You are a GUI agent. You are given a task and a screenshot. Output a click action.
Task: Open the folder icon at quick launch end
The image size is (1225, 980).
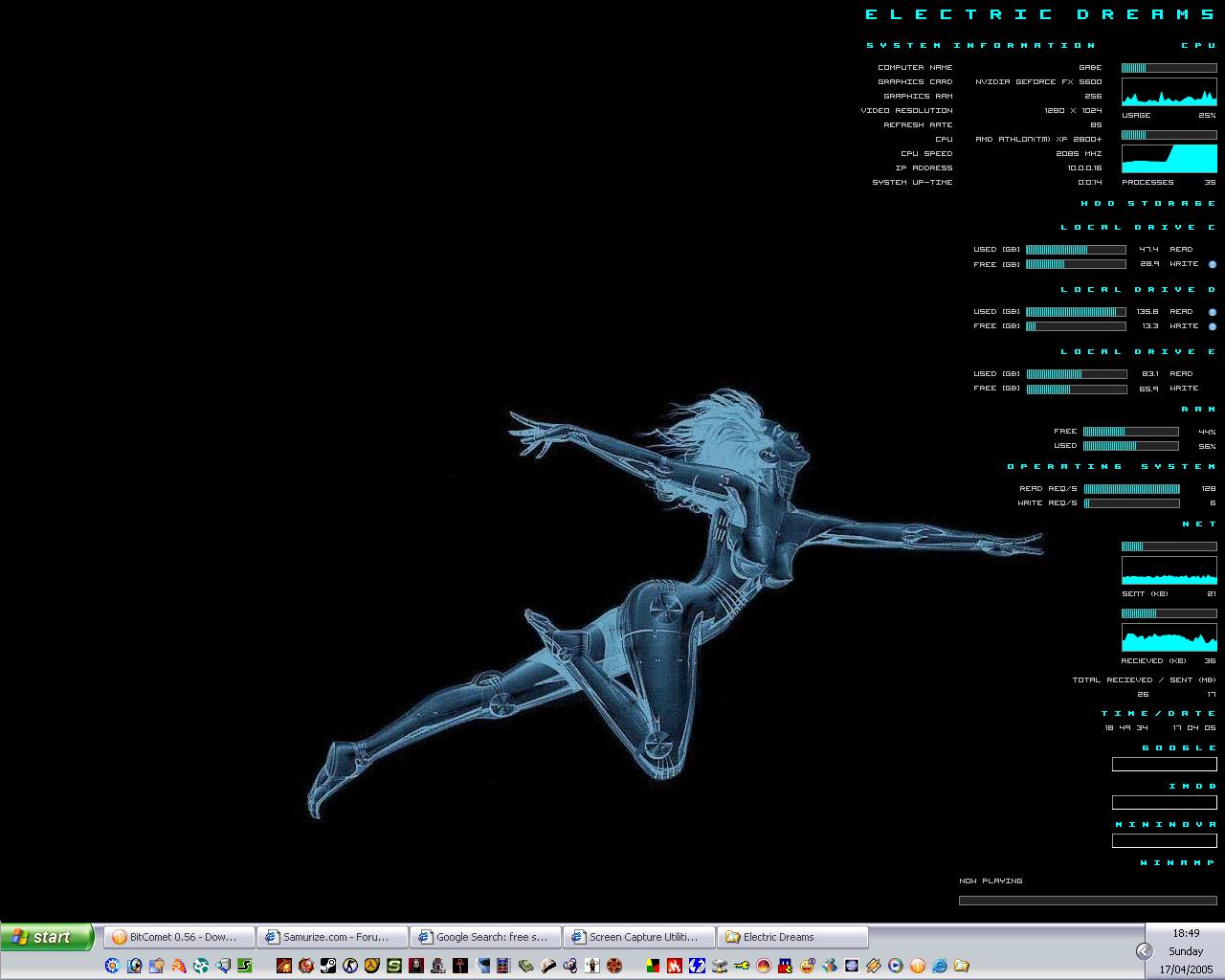[962, 966]
